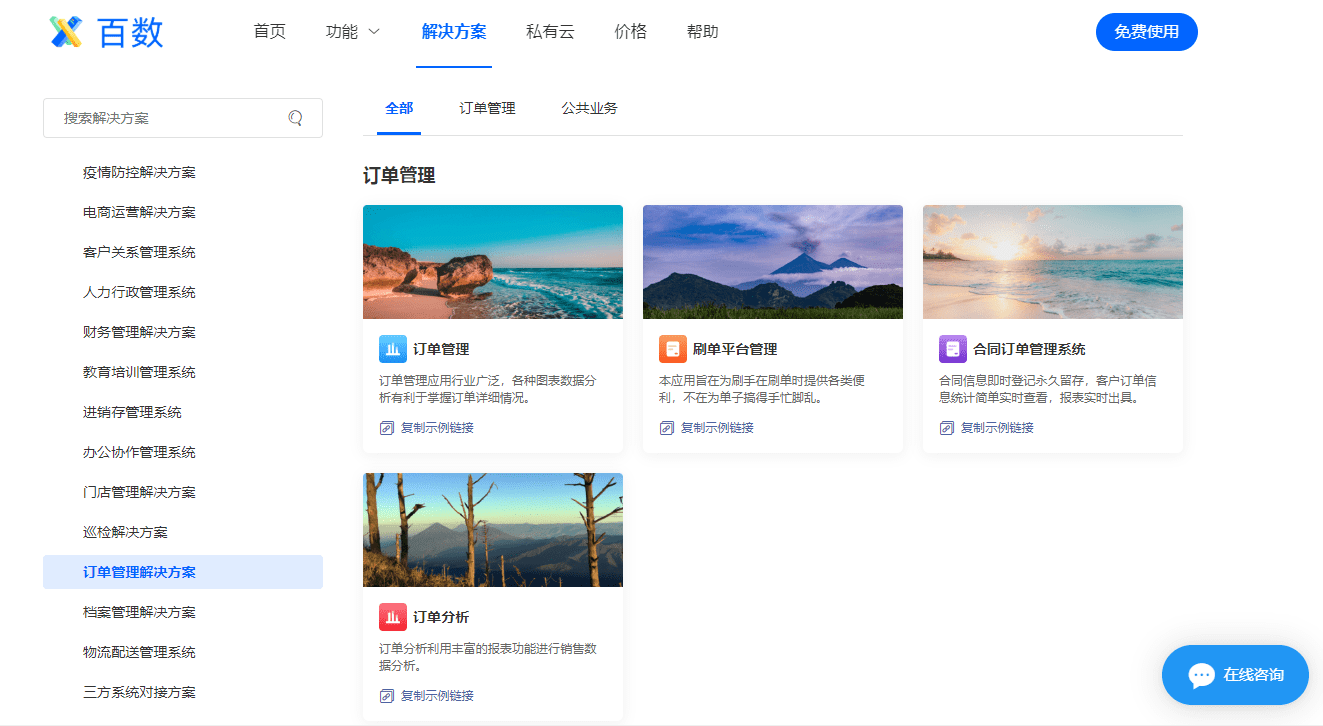Viewport: 1323px width, 726px height.
Task: Click the 订单管理 card title
Action: (441, 349)
